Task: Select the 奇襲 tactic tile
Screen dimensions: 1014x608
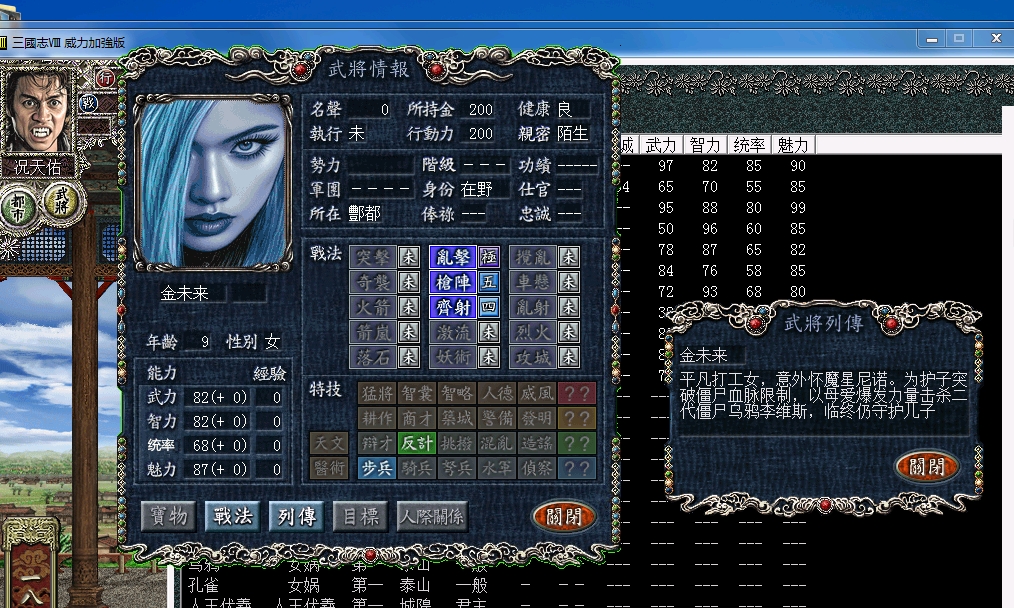Action: click(373, 282)
